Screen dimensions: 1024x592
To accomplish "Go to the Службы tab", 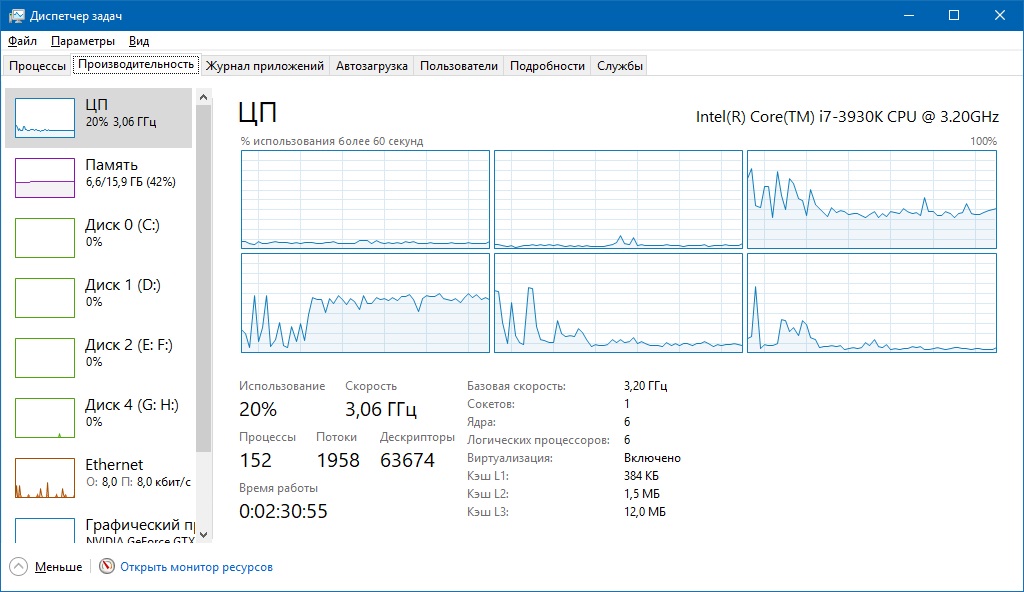I will [x=619, y=66].
